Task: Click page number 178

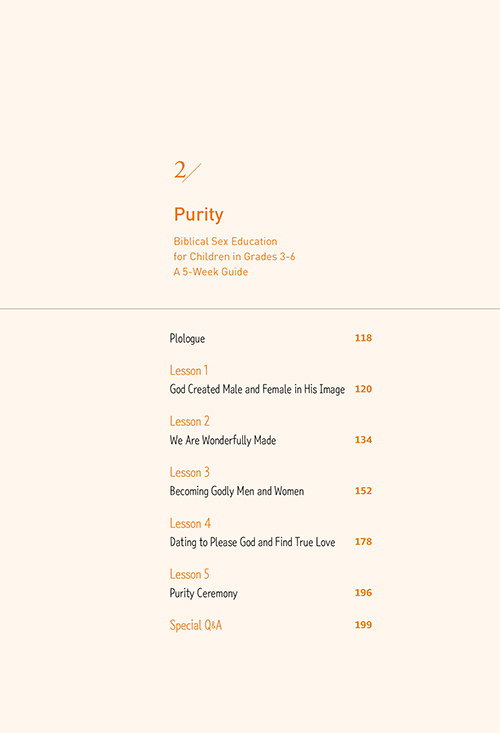Action: [363, 542]
